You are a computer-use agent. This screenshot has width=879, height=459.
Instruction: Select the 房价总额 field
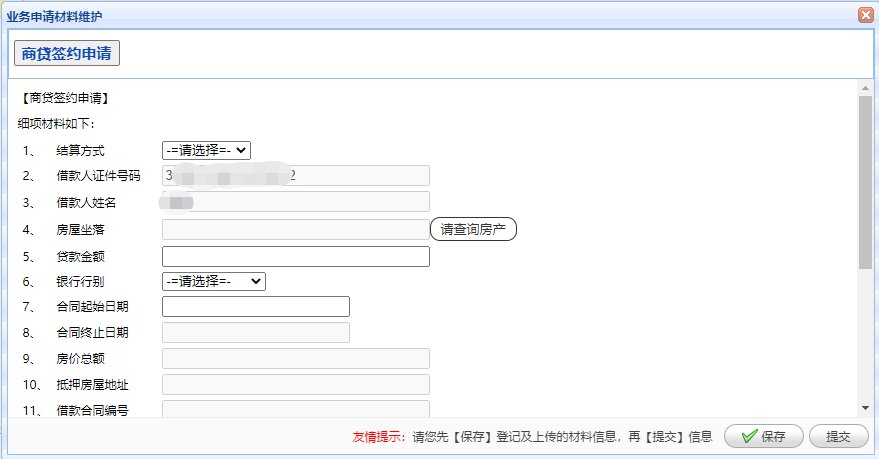coord(295,359)
